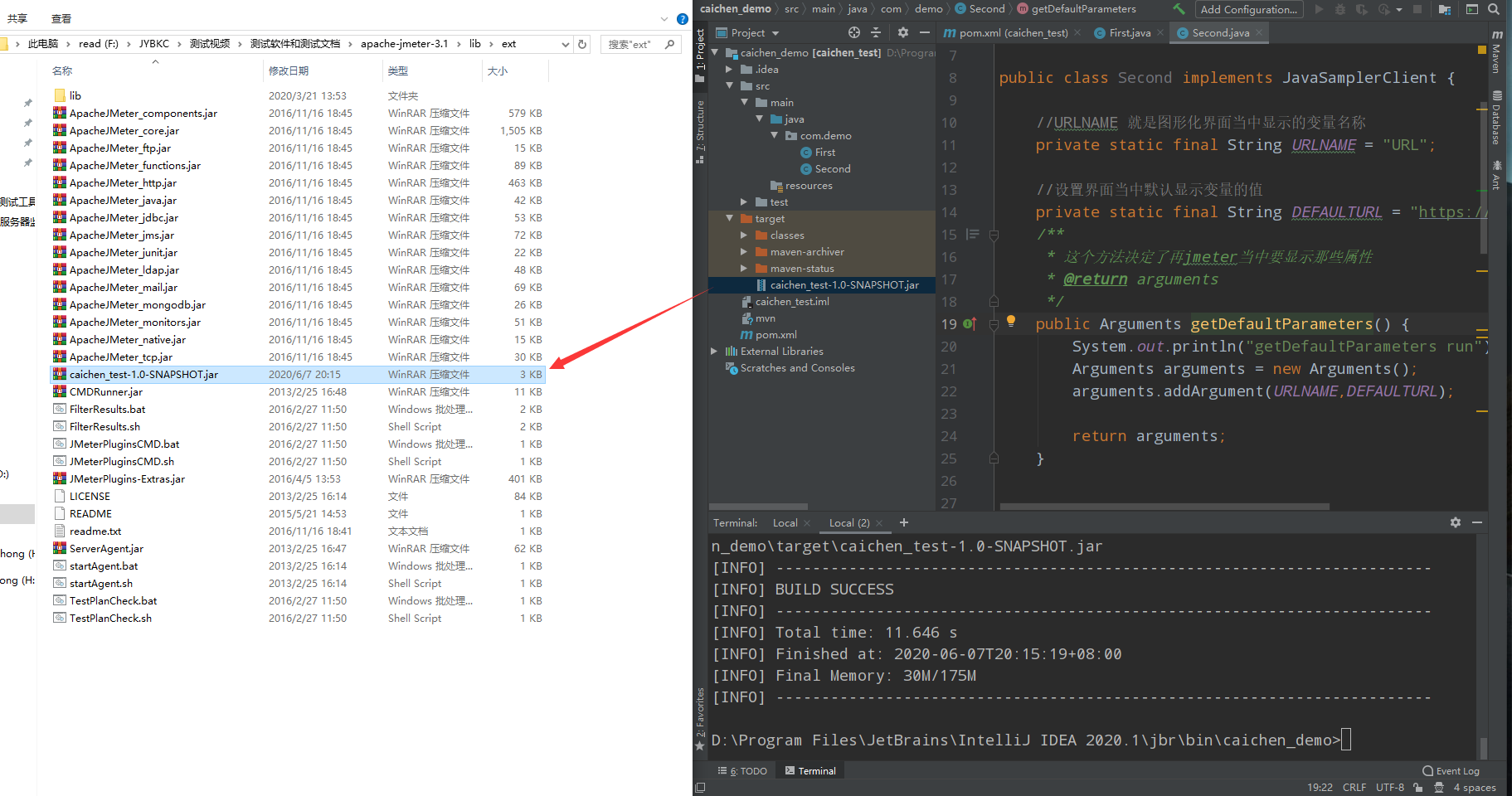The height and width of the screenshot is (796, 1512).
Task: Click the refresh icon in Explorer address bar
Action: point(582,44)
